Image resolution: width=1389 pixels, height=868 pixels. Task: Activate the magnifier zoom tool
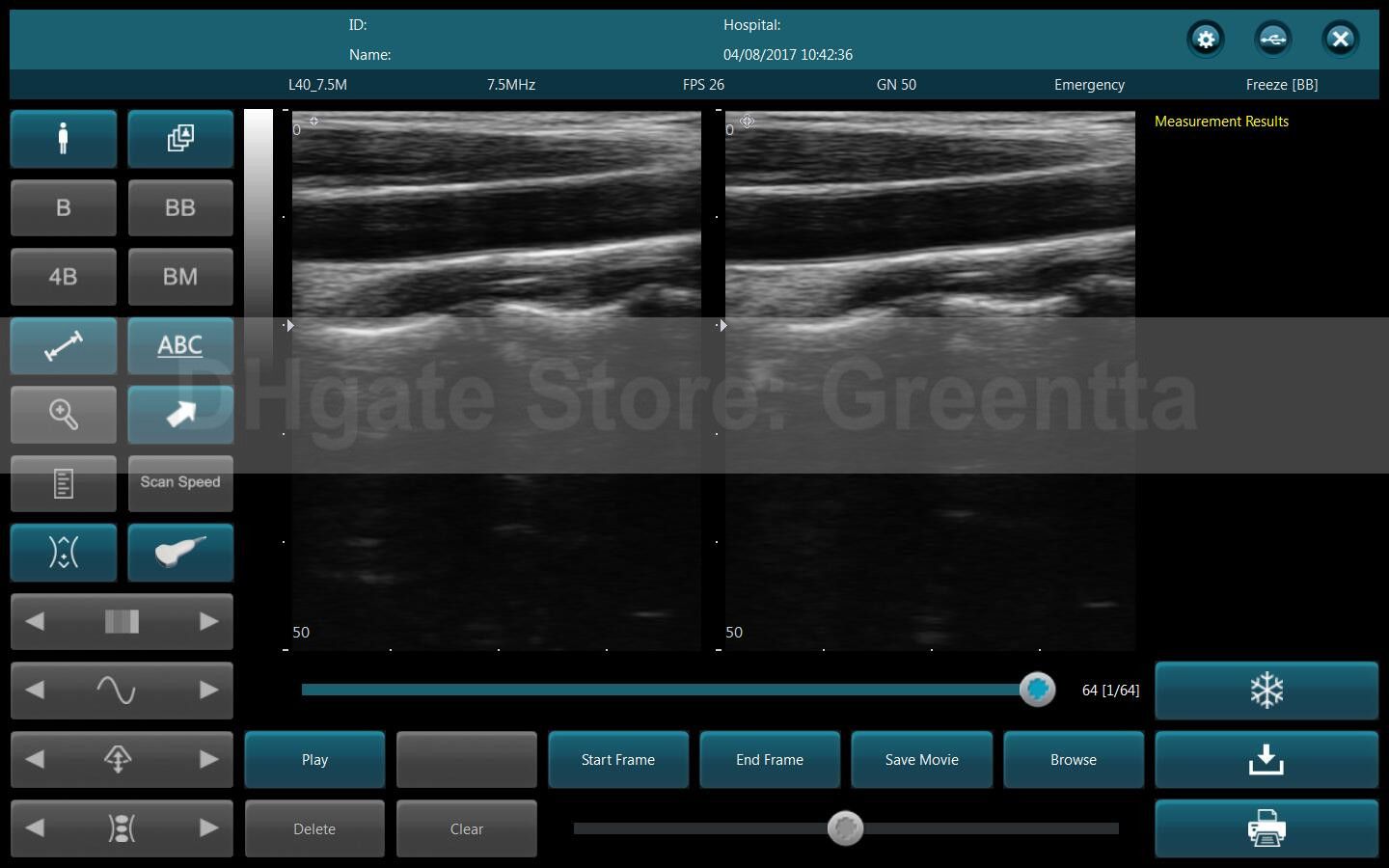(64, 415)
